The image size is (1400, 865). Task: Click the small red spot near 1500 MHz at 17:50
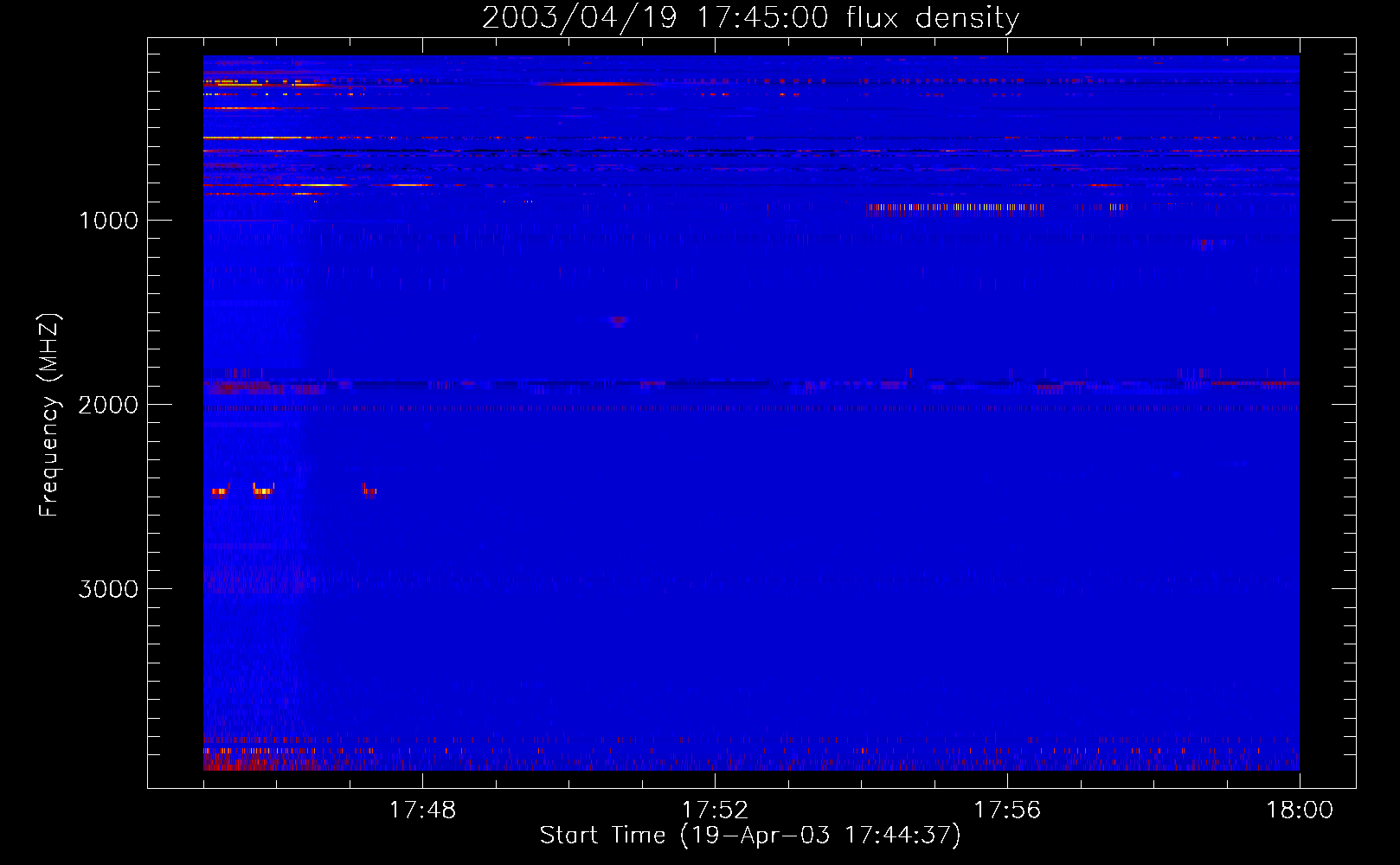pyautogui.click(x=618, y=321)
